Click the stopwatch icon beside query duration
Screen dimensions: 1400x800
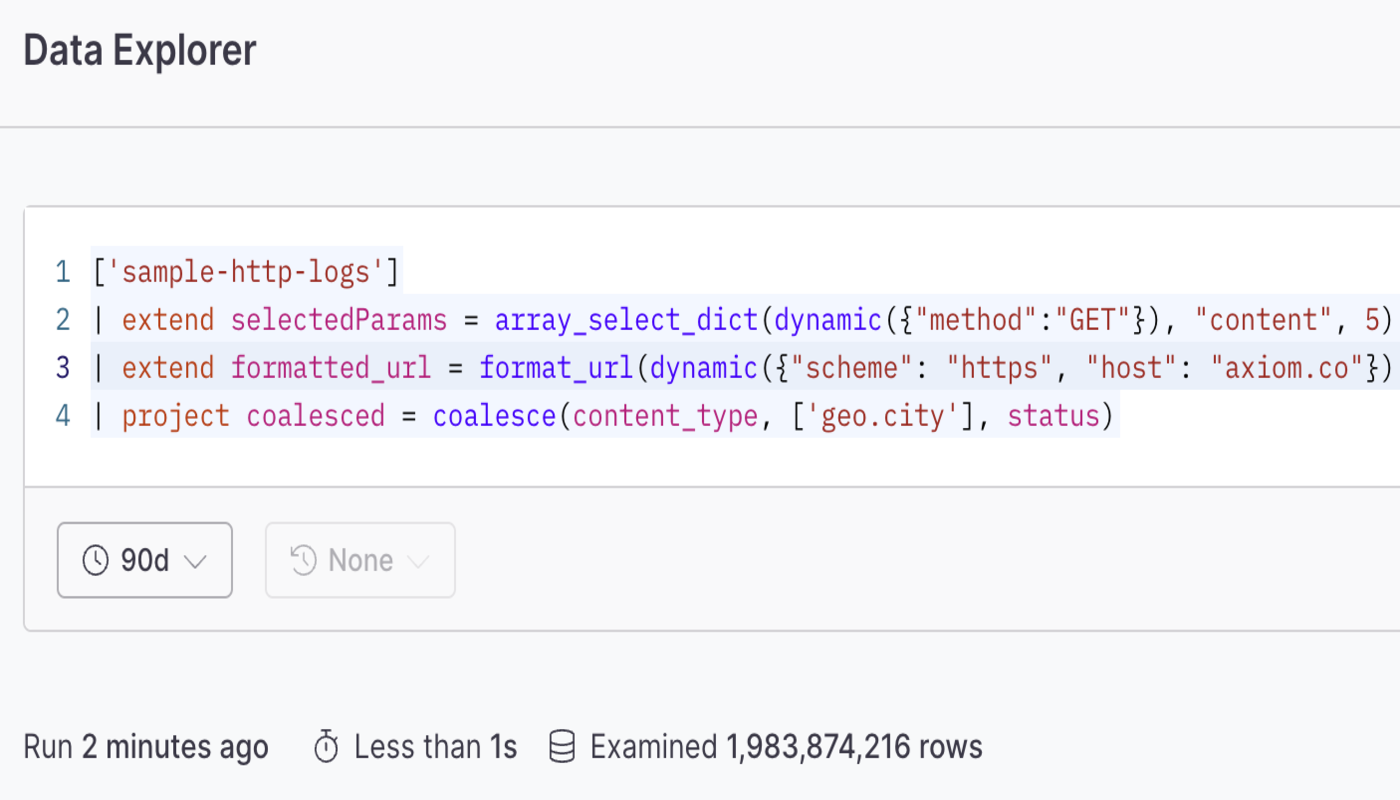[327, 746]
